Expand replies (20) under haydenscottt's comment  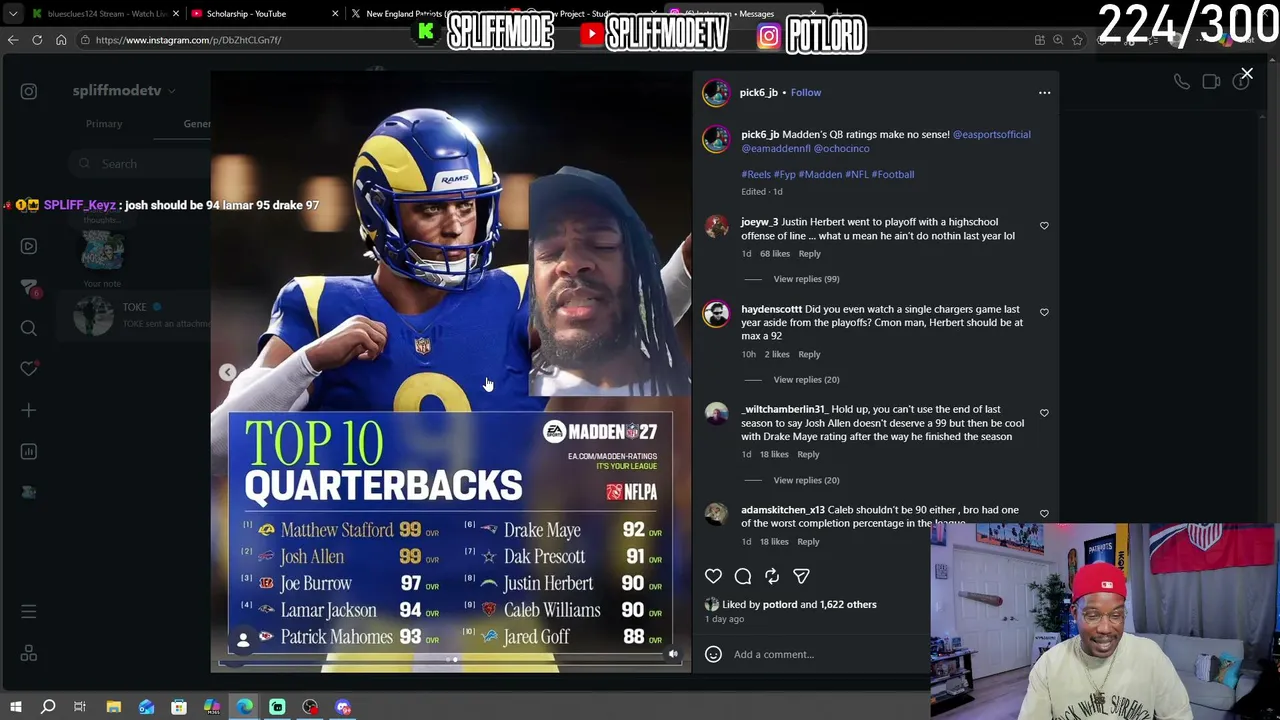click(806, 380)
